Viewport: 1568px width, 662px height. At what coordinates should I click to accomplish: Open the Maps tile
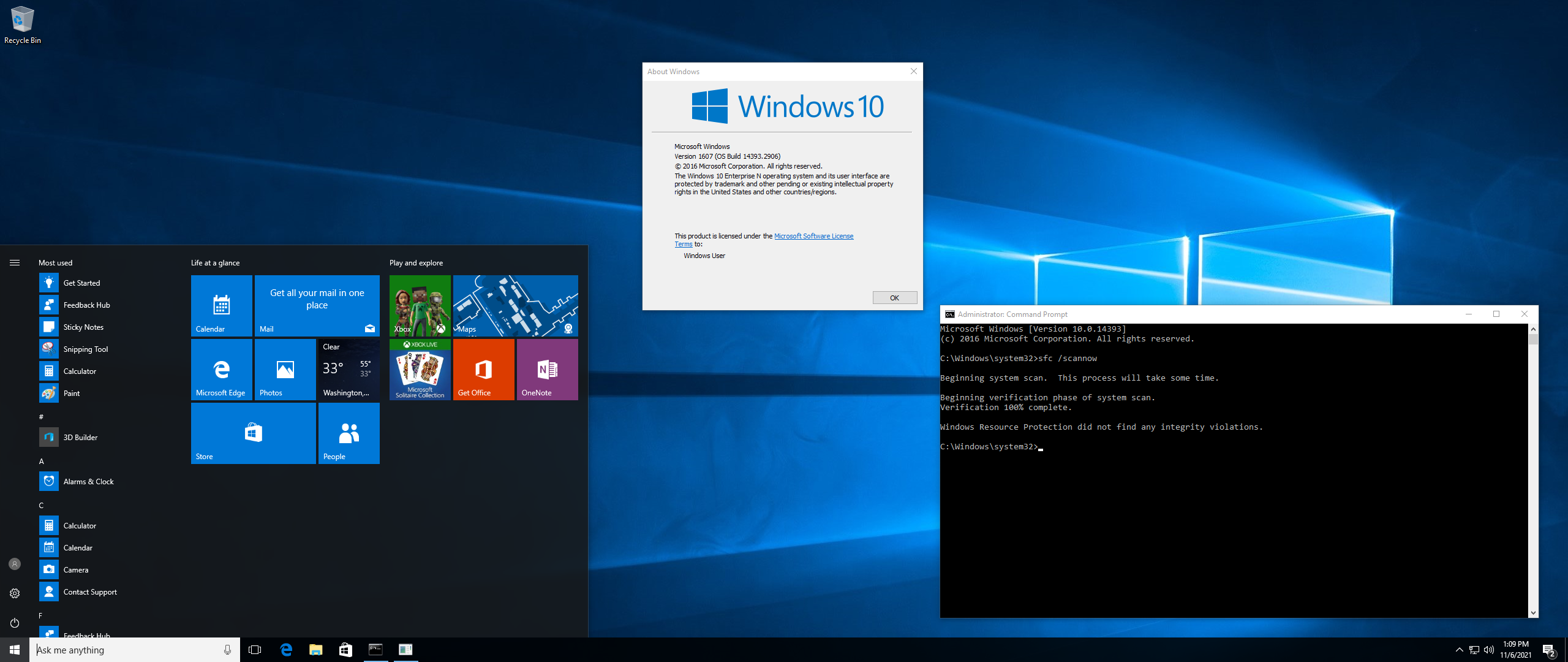pos(516,306)
